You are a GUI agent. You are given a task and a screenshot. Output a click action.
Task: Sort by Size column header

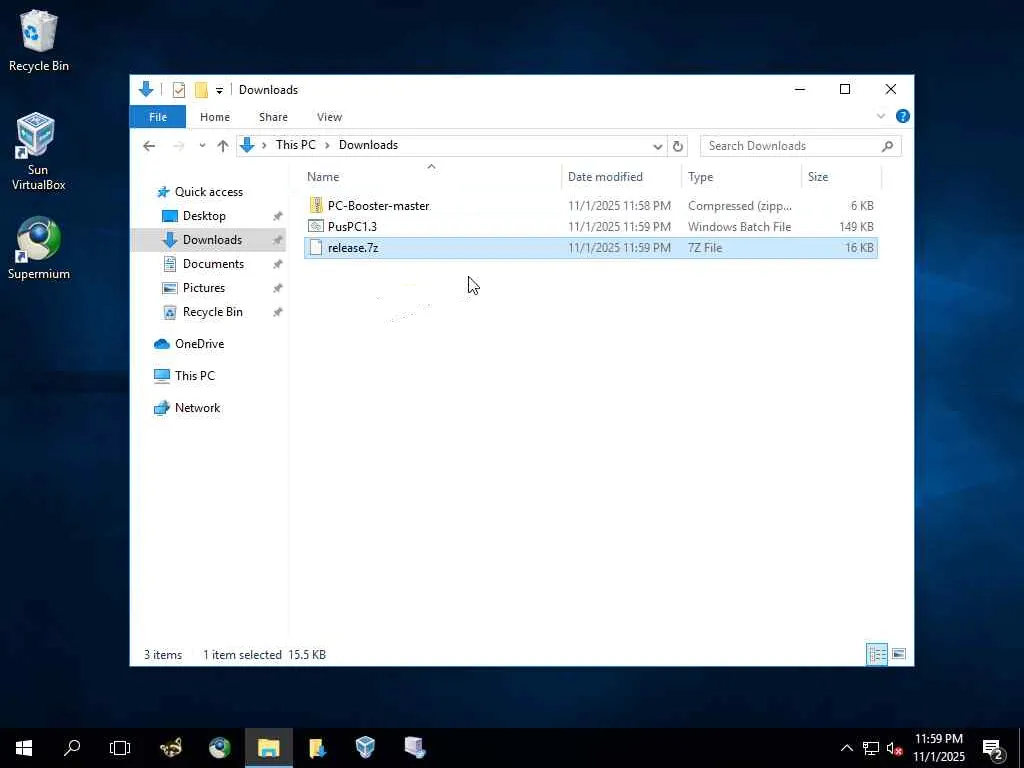(x=818, y=177)
